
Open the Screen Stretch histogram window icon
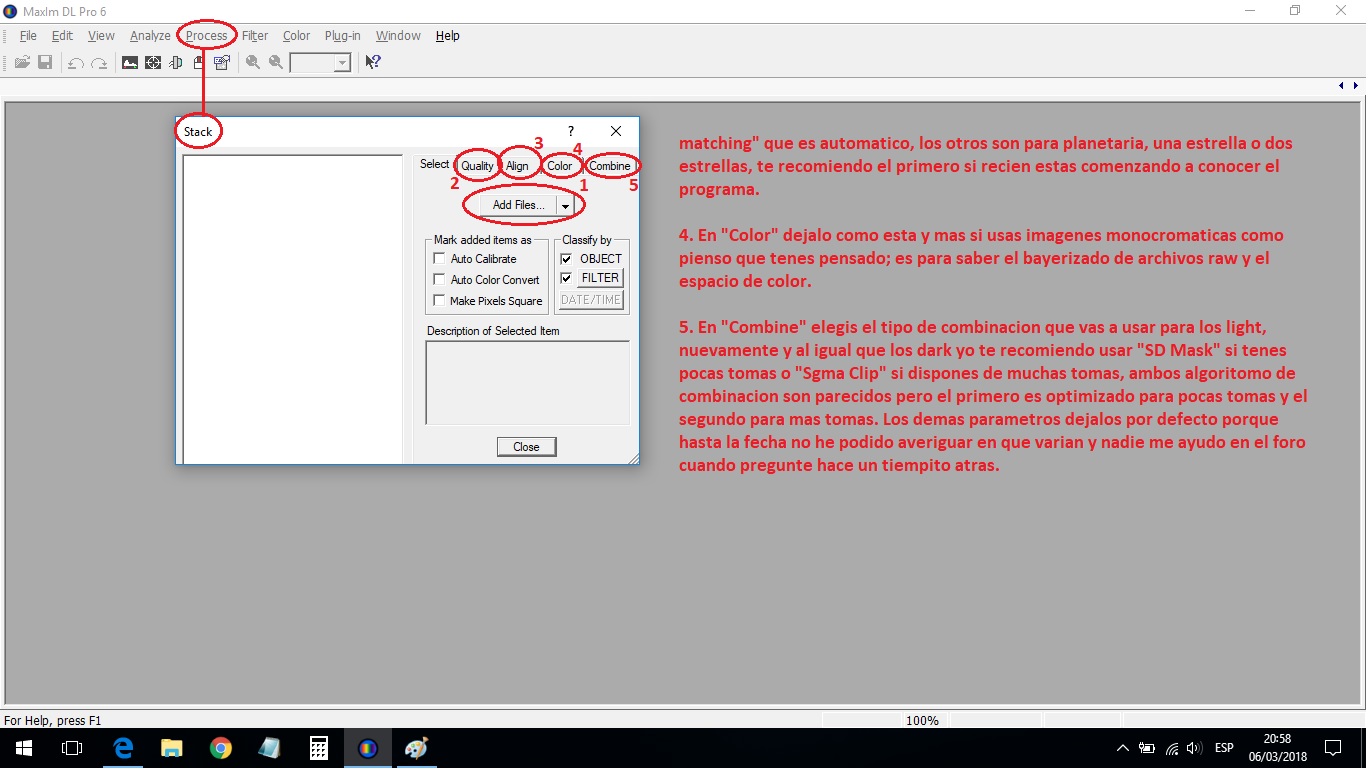click(130, 62)
